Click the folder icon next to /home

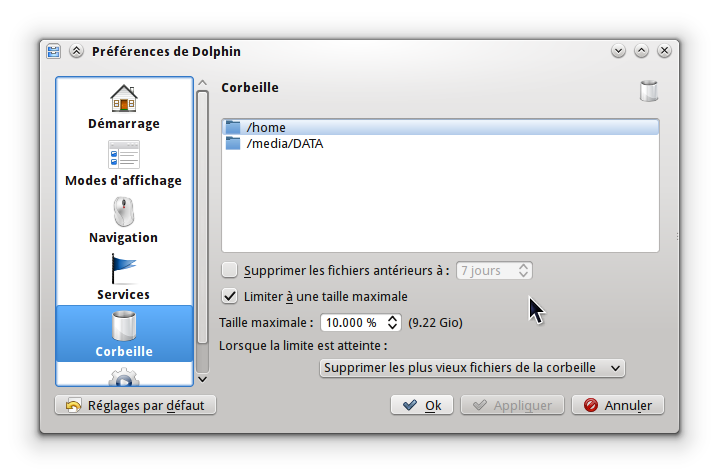233,127
